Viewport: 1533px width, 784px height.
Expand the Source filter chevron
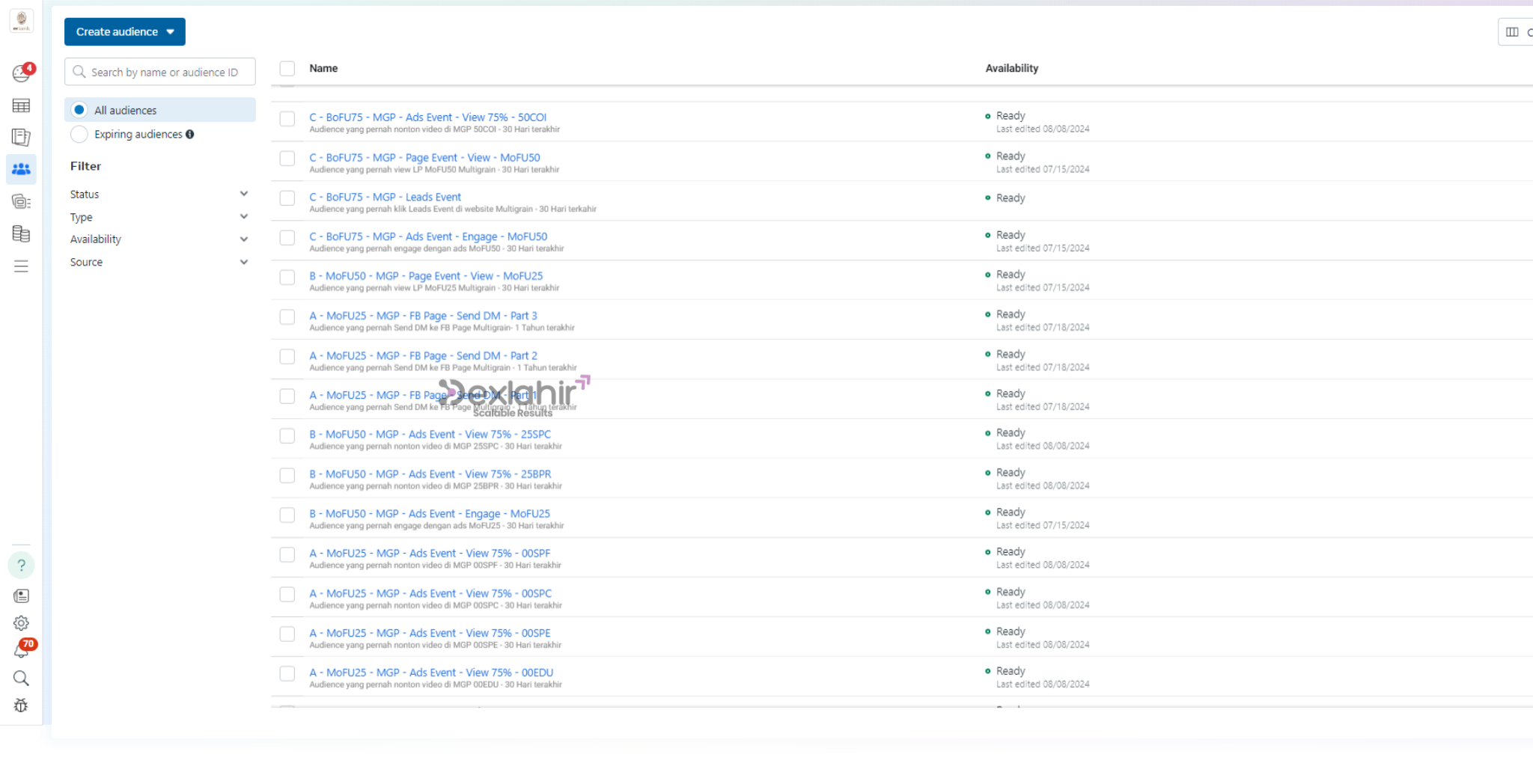[x=243, y=263]
